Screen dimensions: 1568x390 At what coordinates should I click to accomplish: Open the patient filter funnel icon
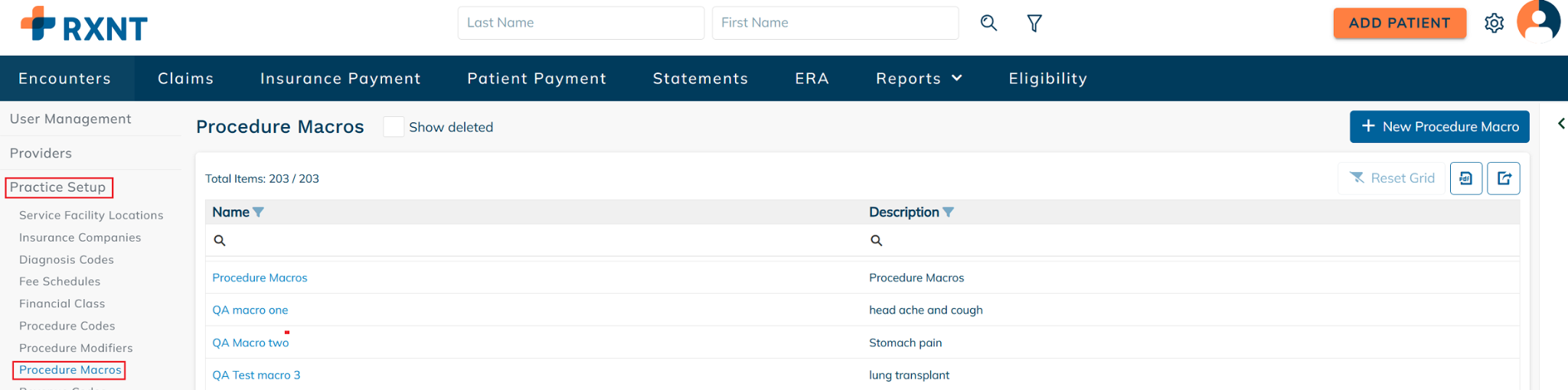pos(1034,24)
